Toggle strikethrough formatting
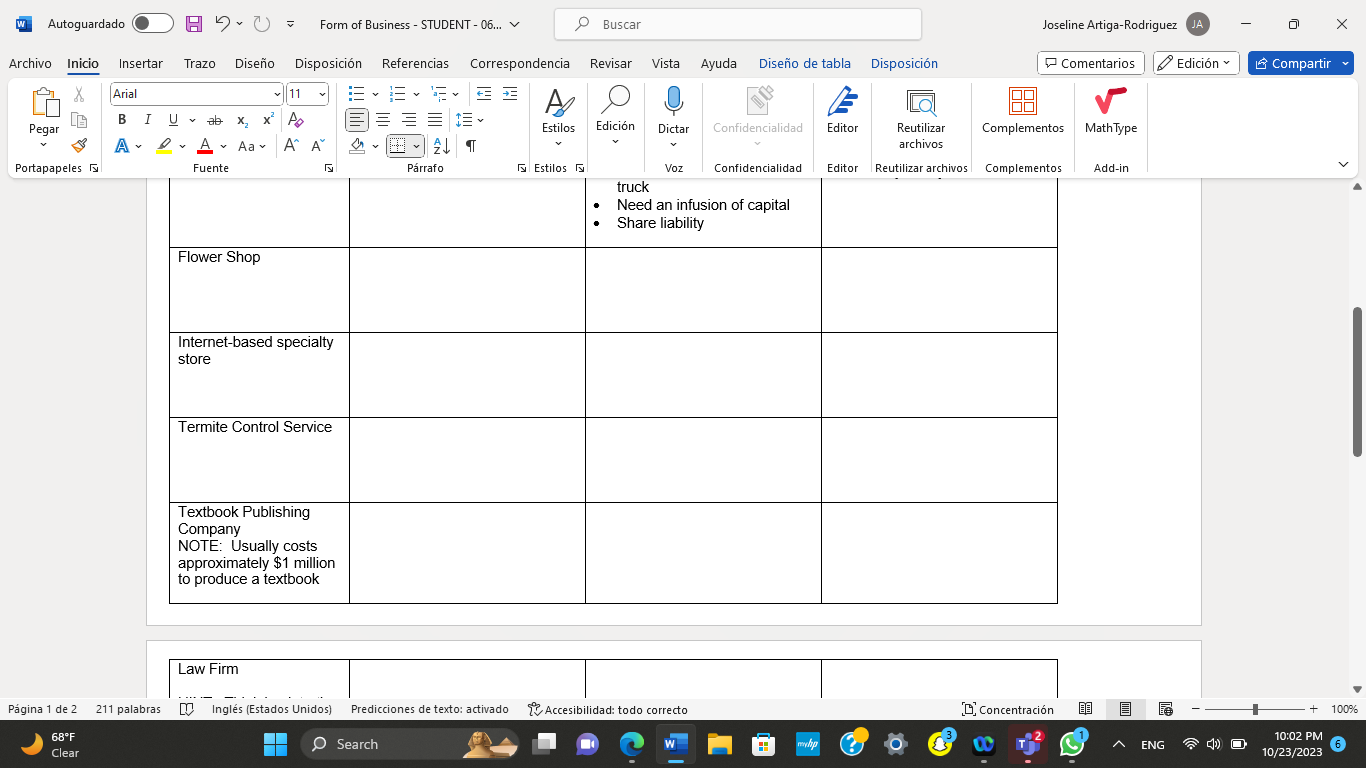This screenshot has height=768, width=1366. click(x=214, y=120)
